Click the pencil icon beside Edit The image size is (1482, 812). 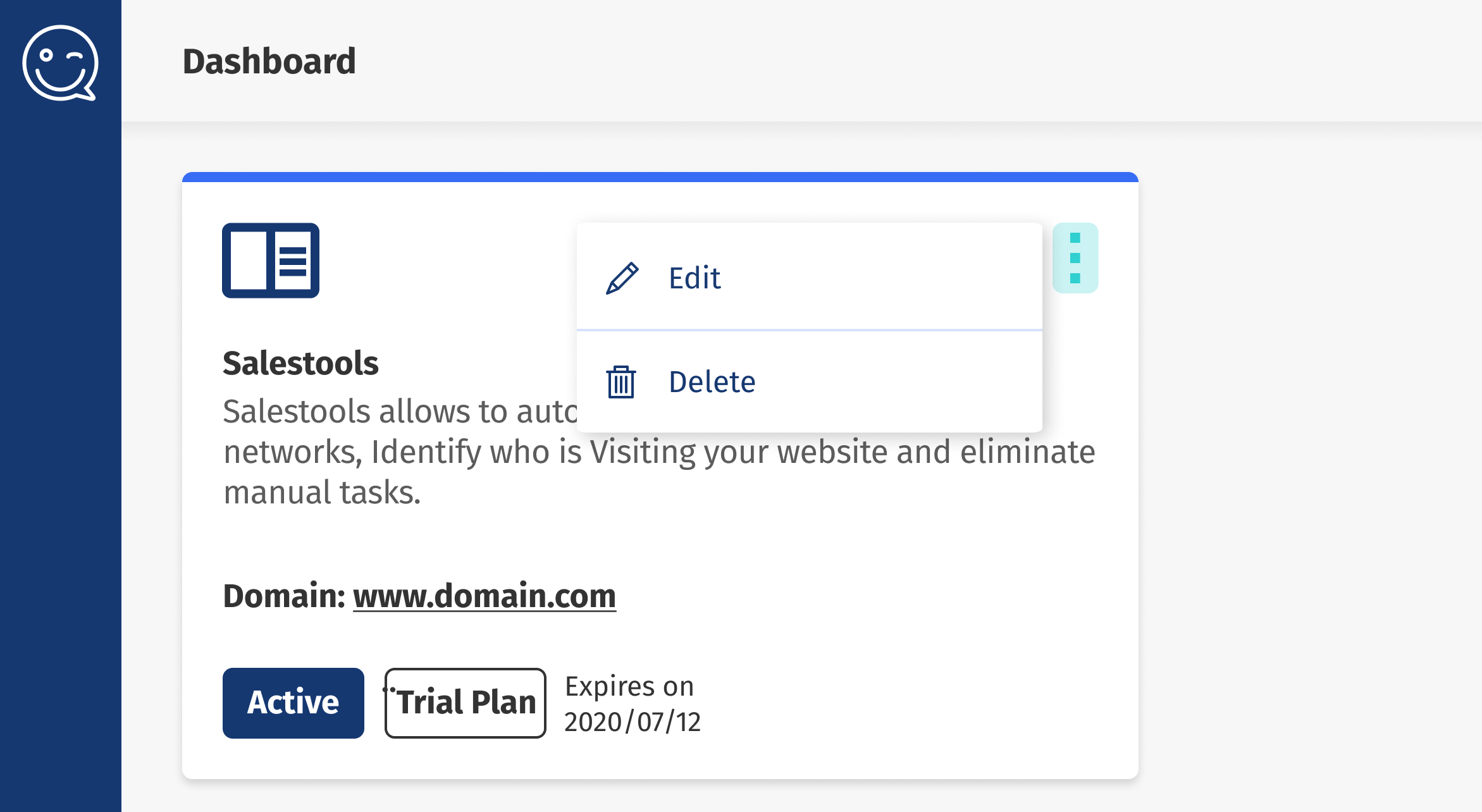[622, 278]
